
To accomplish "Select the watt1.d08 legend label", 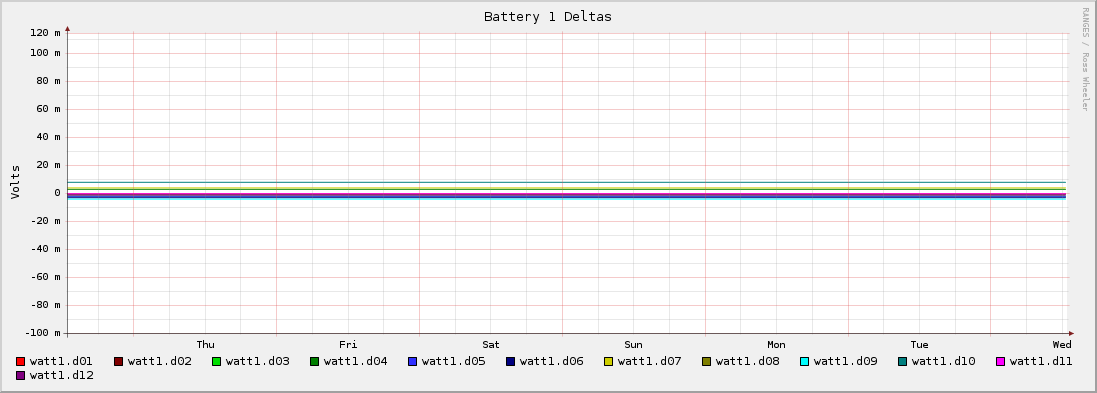I will pos(747,362).
